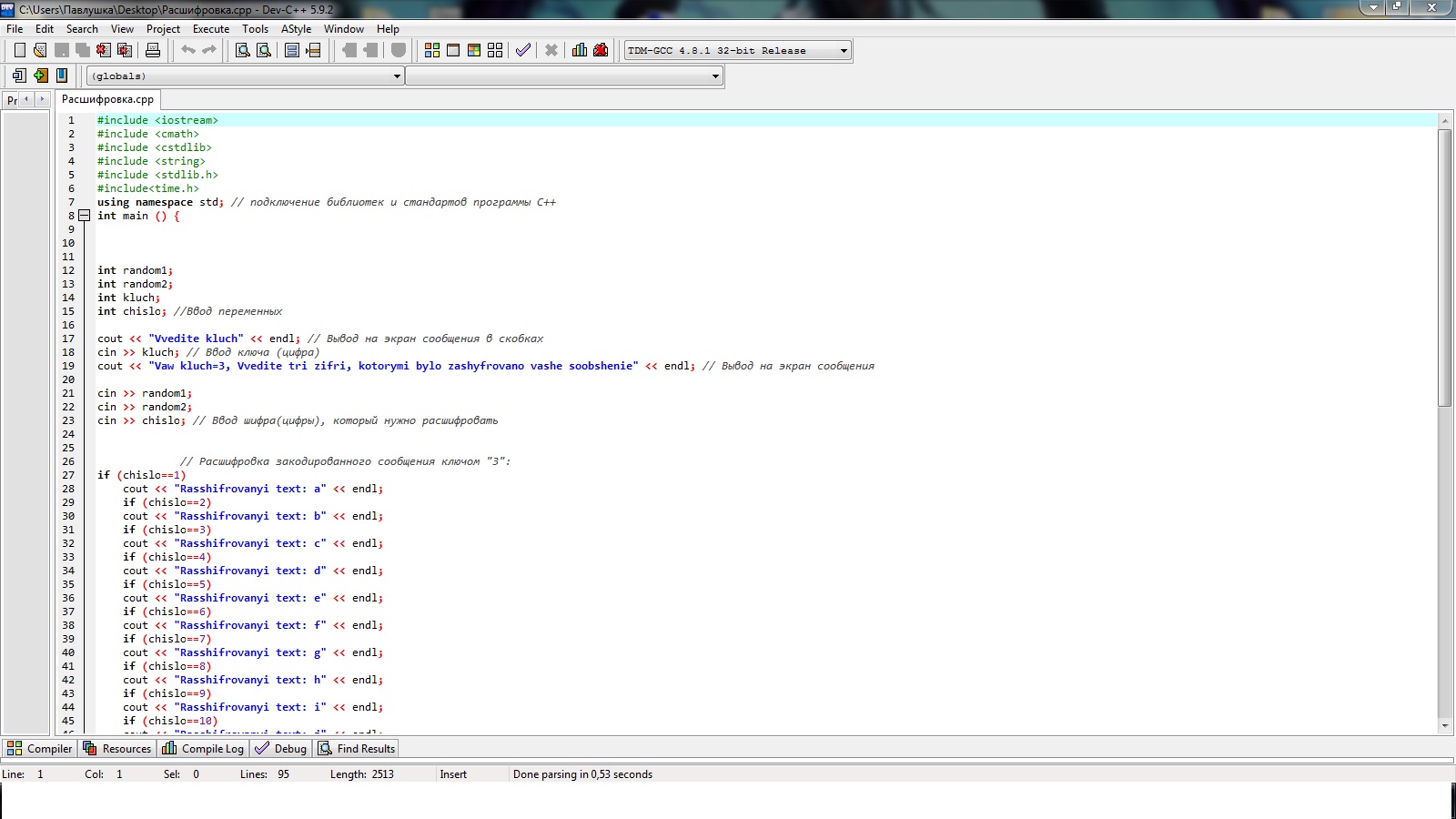The width and height of the screenshot is (1456, 819).
Task: Click the Print icon in toolbar
Action: [x=153, y=50]
